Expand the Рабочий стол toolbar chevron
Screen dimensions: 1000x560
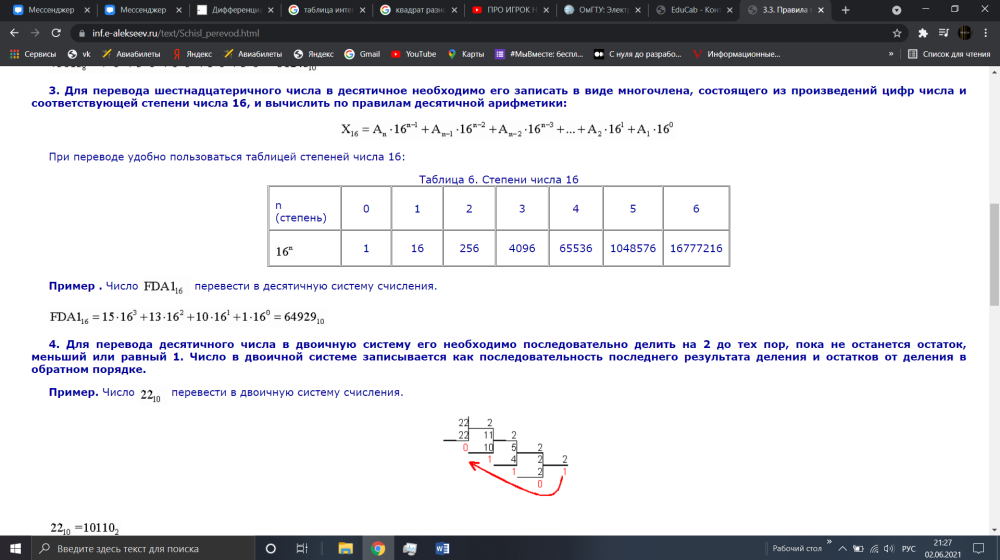829,542
